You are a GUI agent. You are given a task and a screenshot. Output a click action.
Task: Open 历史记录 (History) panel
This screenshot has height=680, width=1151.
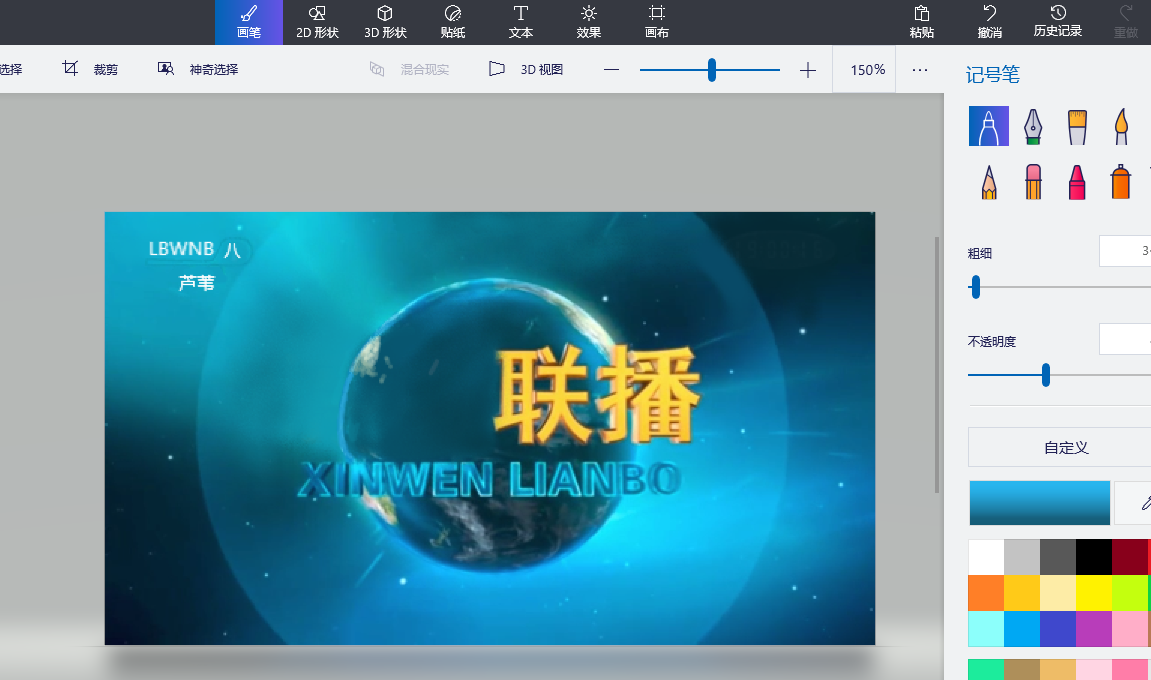(1058, 22)
